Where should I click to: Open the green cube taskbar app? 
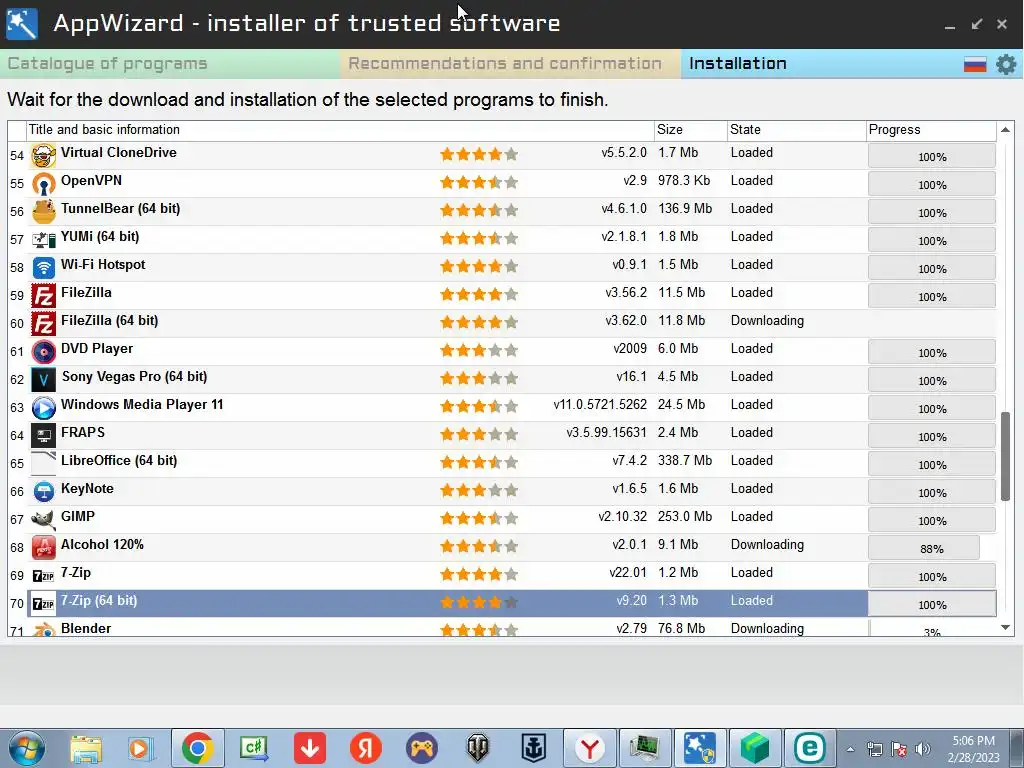pos(754,748)
